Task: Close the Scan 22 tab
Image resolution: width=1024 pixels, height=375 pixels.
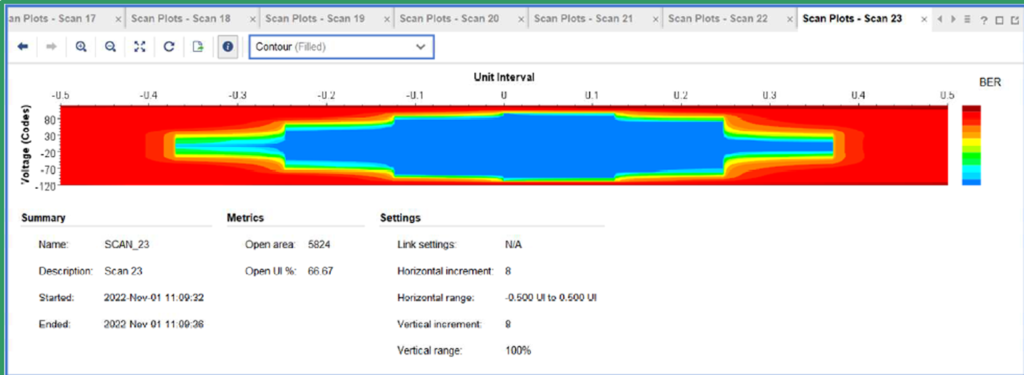Action: (790, 20)
